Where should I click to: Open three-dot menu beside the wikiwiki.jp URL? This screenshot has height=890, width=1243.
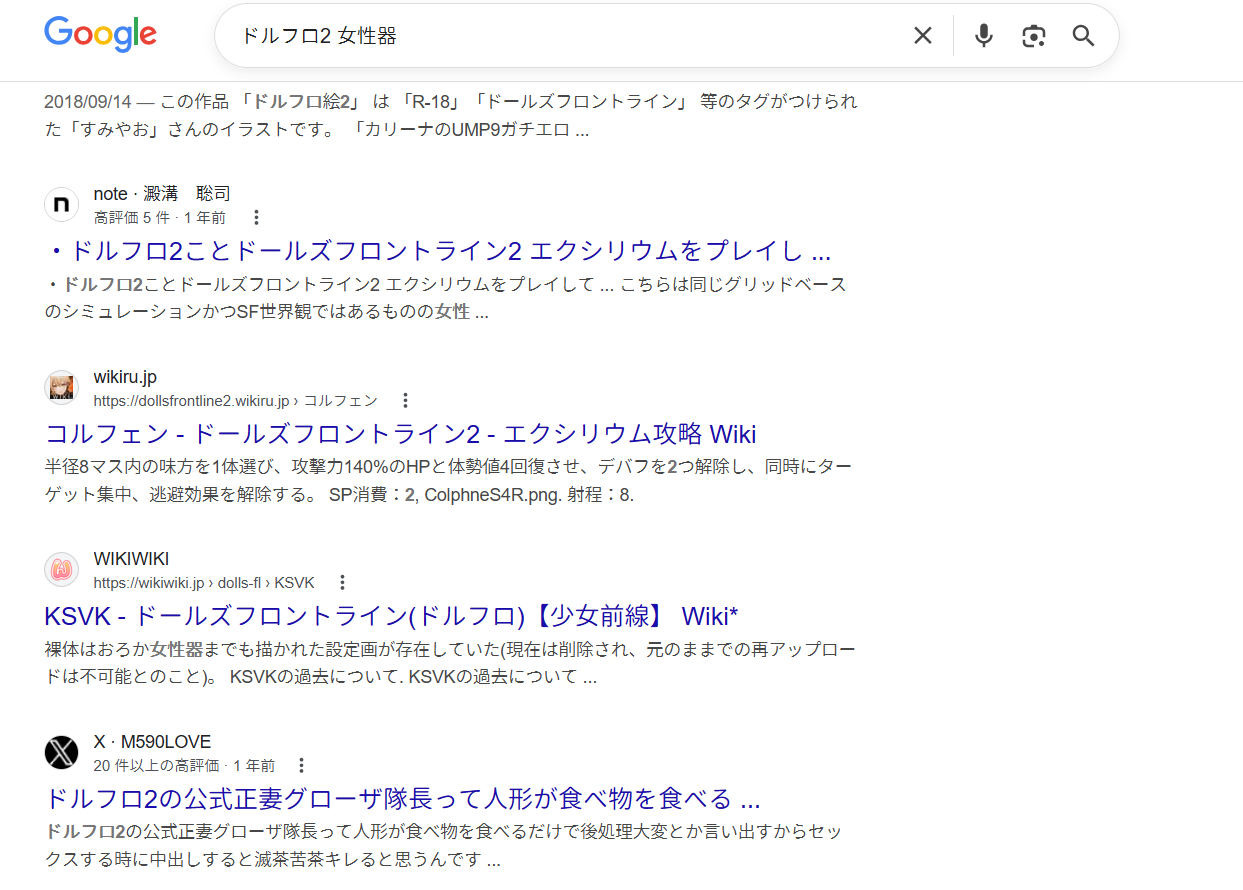point(342,582)
